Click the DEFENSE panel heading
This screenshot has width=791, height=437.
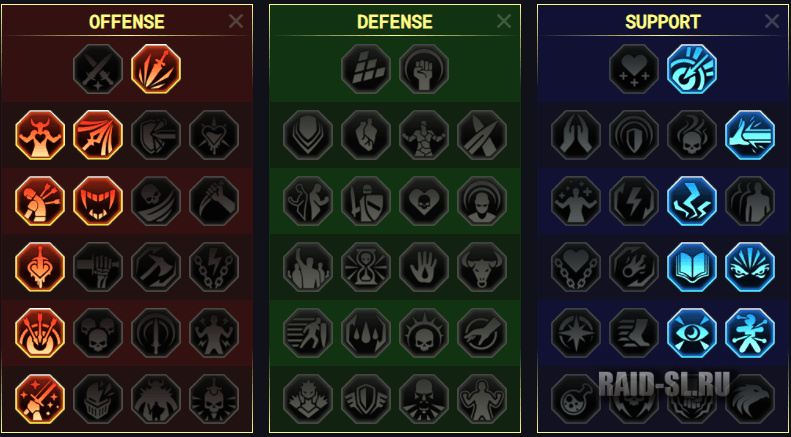(395, 22)
